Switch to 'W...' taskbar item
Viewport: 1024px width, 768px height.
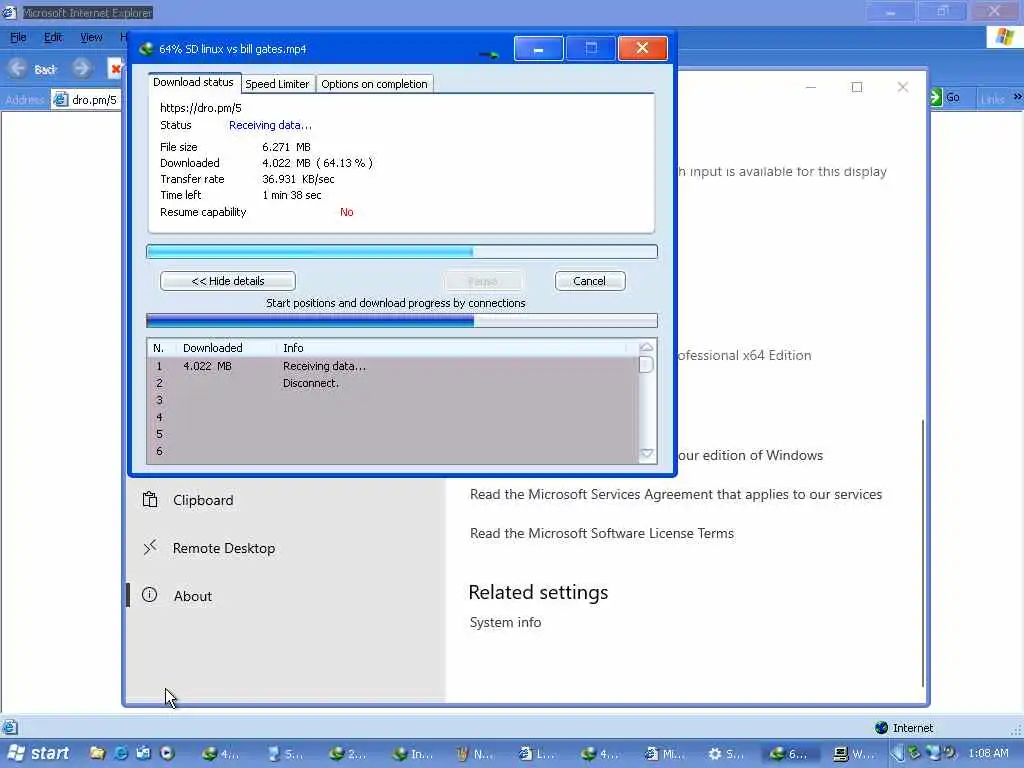coord(855,754)
